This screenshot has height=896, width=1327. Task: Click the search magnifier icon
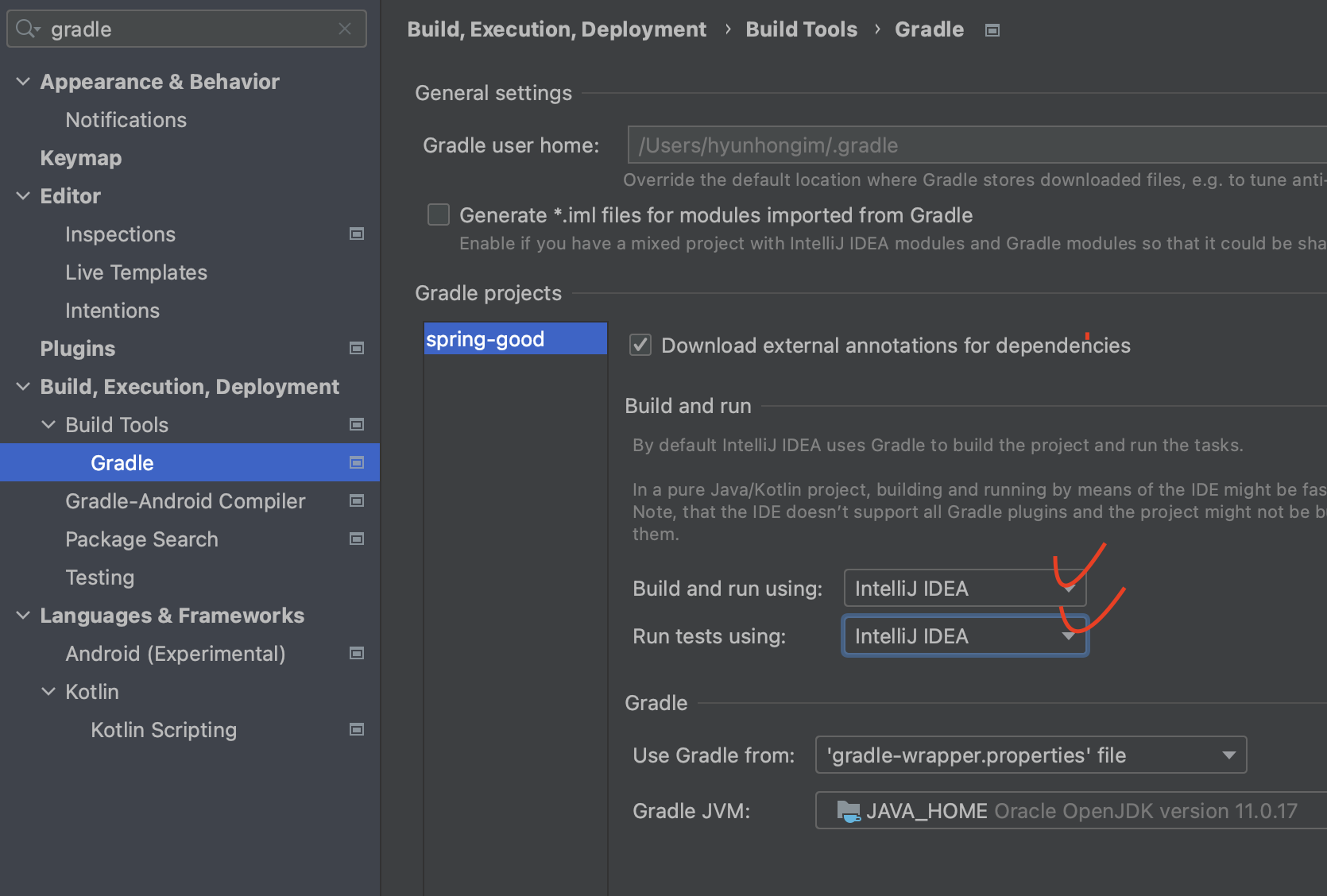click(x=27, y=29)
